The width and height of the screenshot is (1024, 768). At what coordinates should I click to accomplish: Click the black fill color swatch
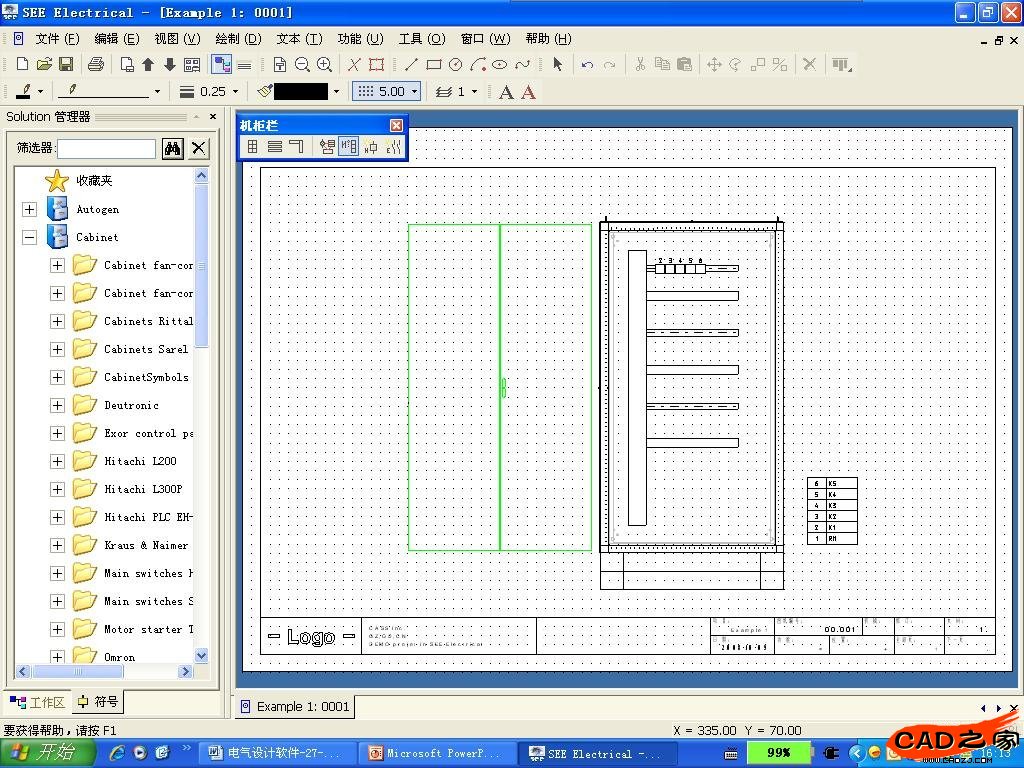(300, 91)
